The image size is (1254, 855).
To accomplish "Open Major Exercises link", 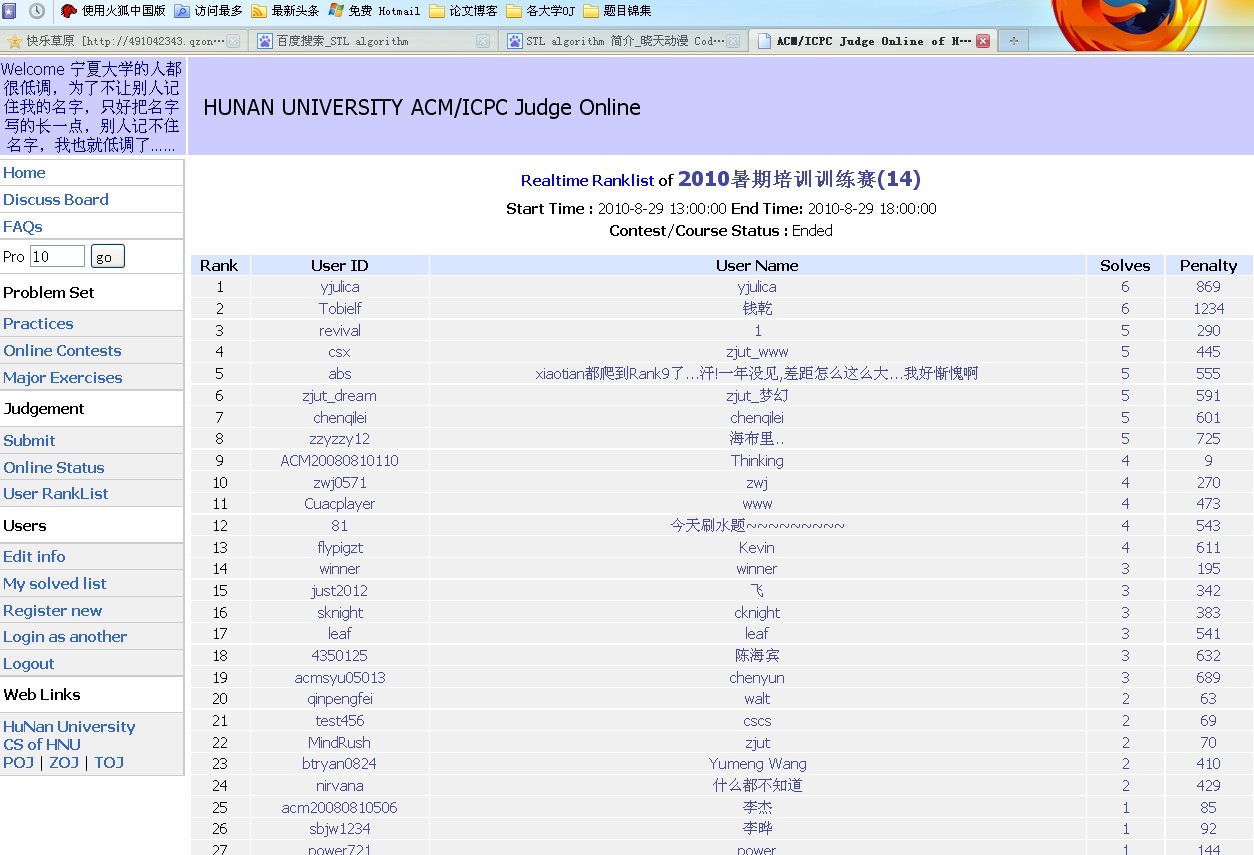I will tap(63, 378).
